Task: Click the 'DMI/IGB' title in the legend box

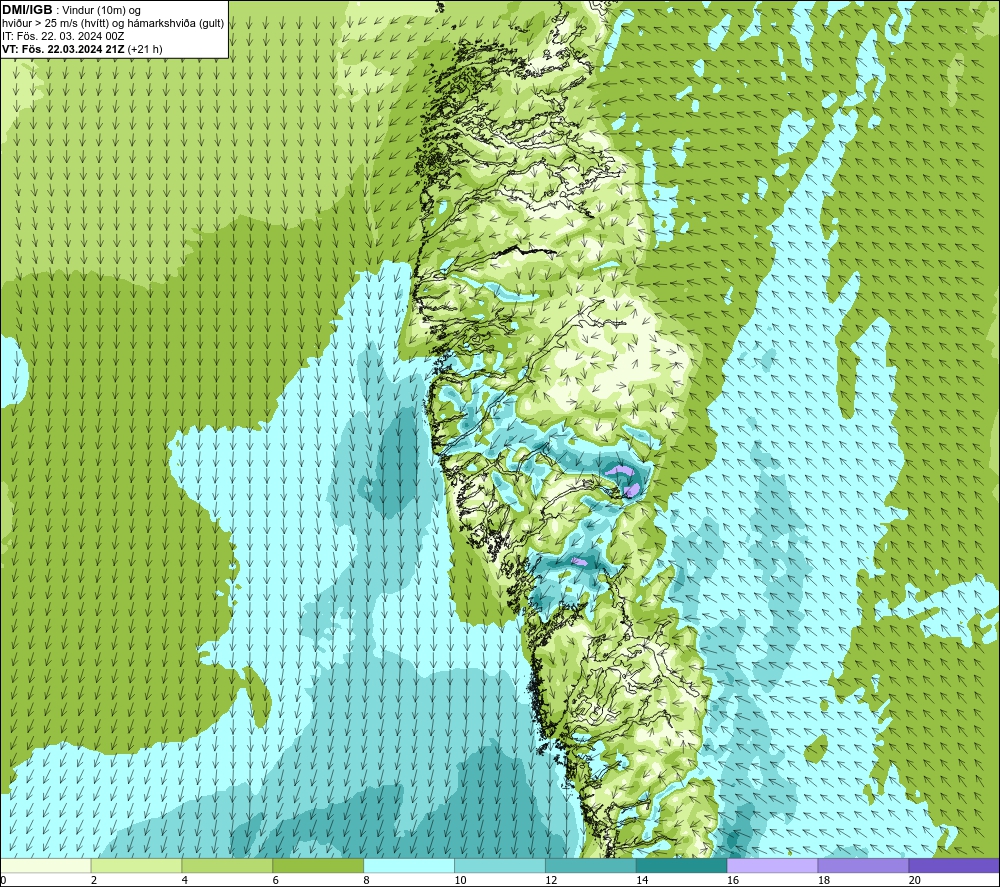Action: pos(27,10)
